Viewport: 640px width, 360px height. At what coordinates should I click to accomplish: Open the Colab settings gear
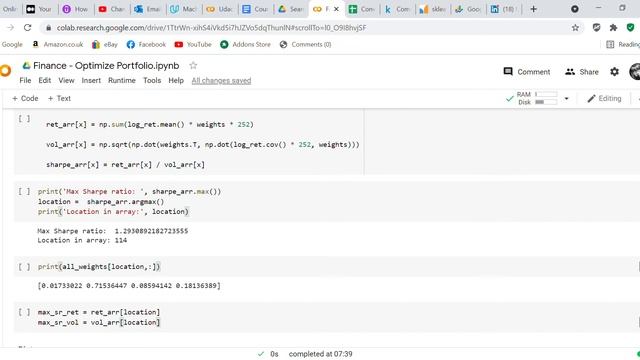tap(614, 72)
